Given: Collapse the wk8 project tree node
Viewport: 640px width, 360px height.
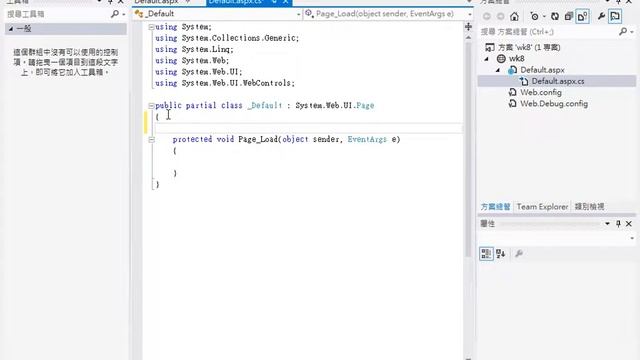Looking at the screenshot, I should pos(487,59).
